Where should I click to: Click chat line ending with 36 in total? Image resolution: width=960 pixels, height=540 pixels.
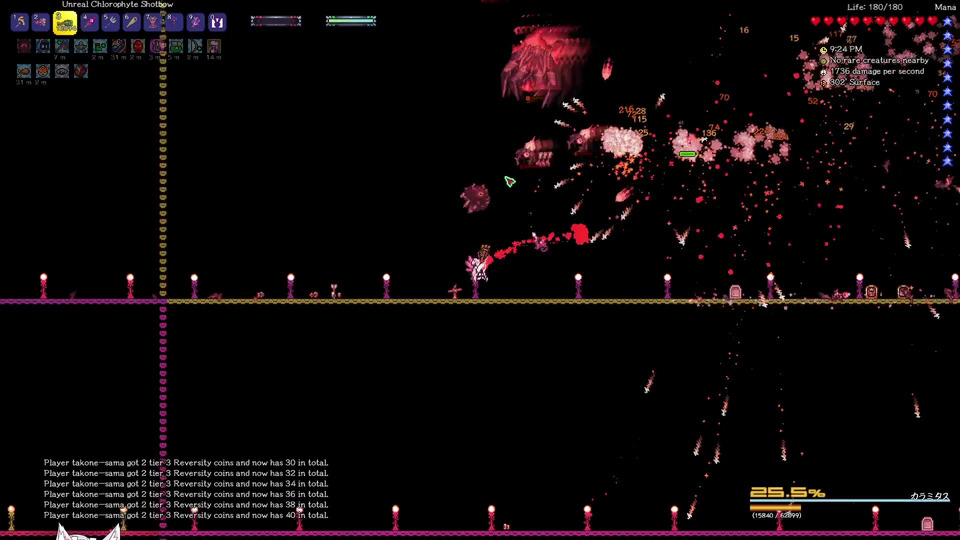pos(186,494)
